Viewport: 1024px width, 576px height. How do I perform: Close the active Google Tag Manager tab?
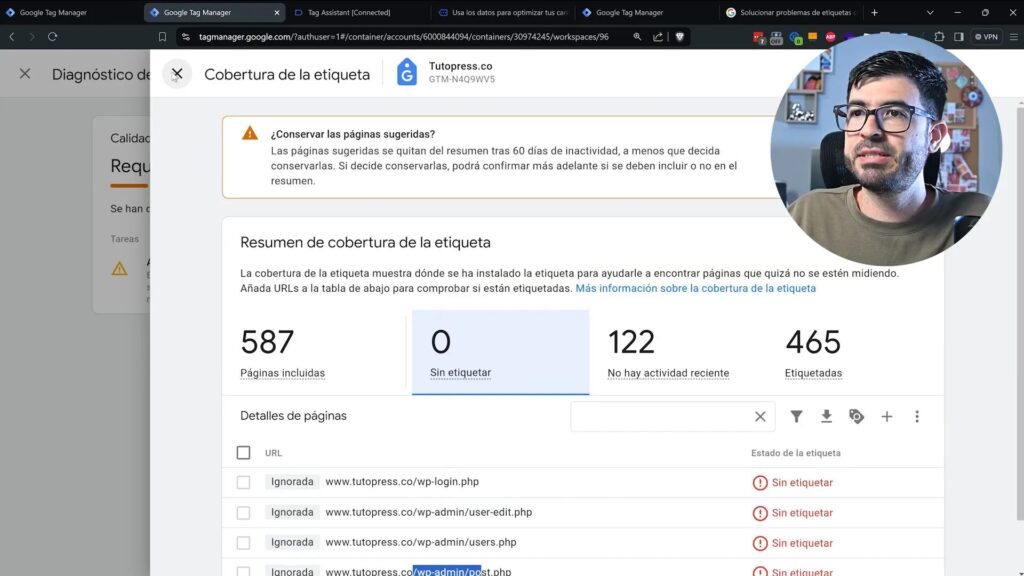pyautogui.click(x=276, y=12)
